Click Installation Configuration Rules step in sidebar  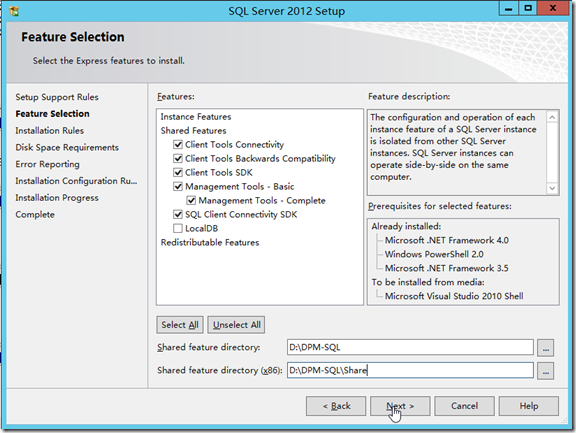click(76, 181)
